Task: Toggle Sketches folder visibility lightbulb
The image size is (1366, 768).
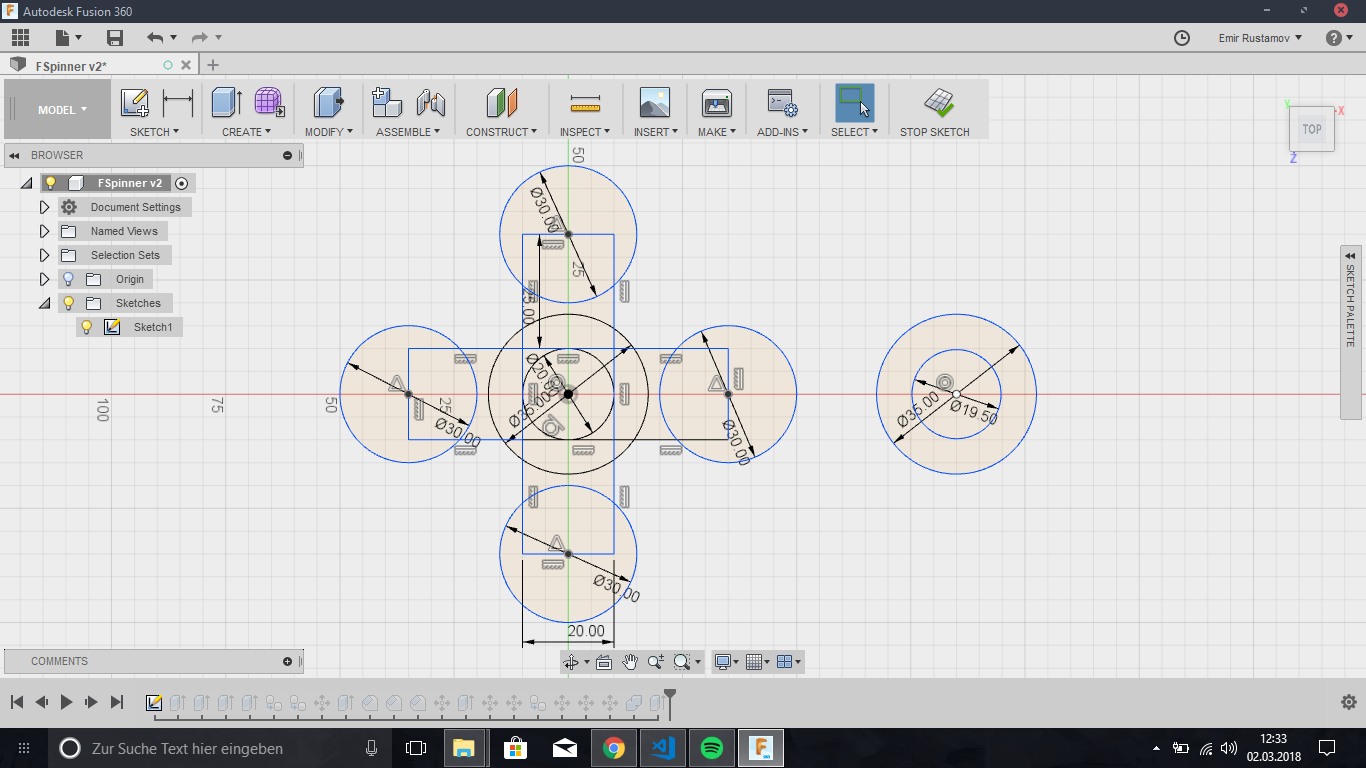Action: [x=68, y=303]
